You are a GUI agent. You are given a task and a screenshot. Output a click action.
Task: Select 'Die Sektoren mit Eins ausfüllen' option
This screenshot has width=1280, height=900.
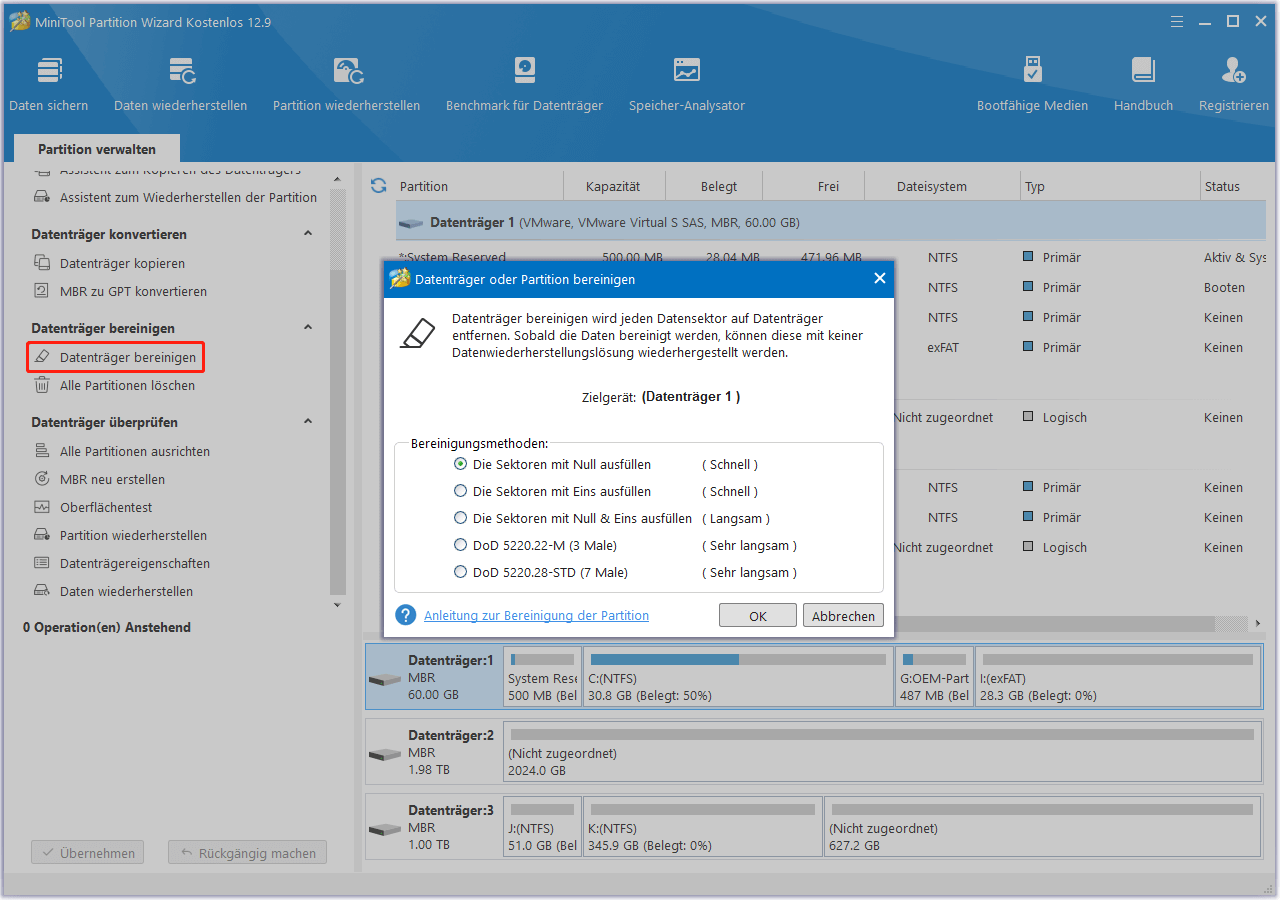(x=552, y=491)
